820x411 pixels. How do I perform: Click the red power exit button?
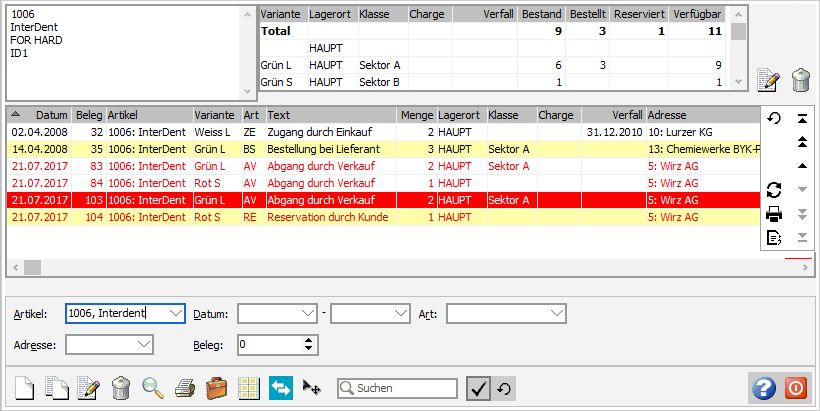[x=796, y=387]
